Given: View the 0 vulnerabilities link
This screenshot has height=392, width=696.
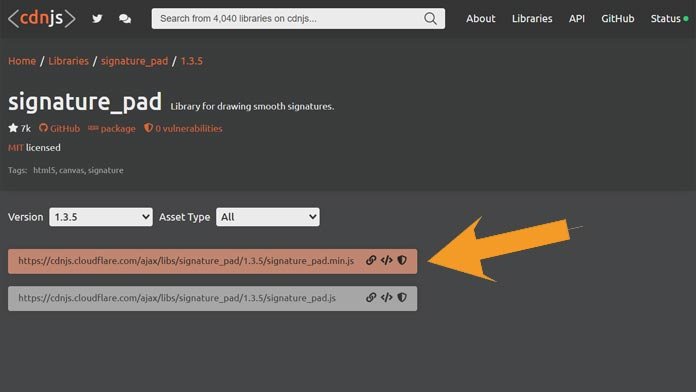Looking at the screenshot, I should (183, 128).
